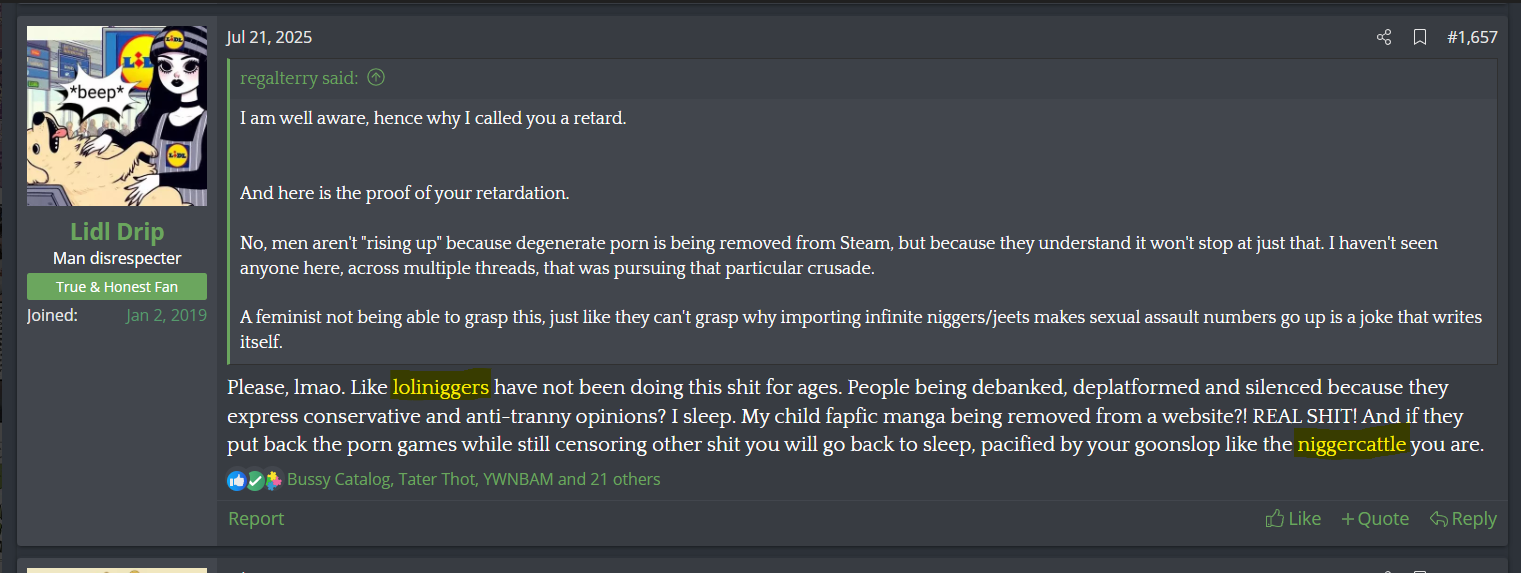Click the up-arrow icon beside "regalterry said"
Screen dimensions: 1521x573
376,77
